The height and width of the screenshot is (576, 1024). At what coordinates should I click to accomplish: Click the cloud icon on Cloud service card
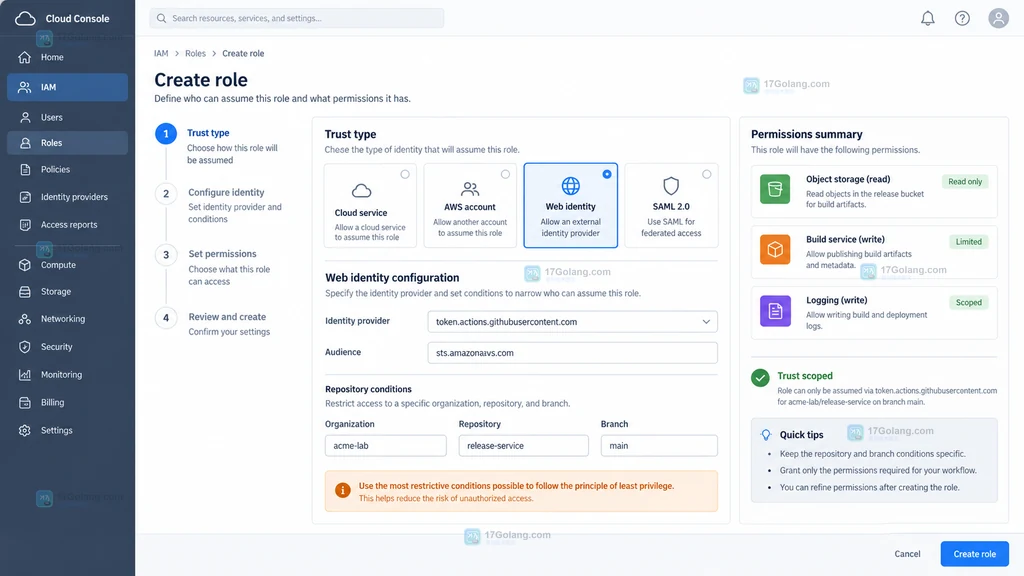pyautogui.click(x=362, y=191)
